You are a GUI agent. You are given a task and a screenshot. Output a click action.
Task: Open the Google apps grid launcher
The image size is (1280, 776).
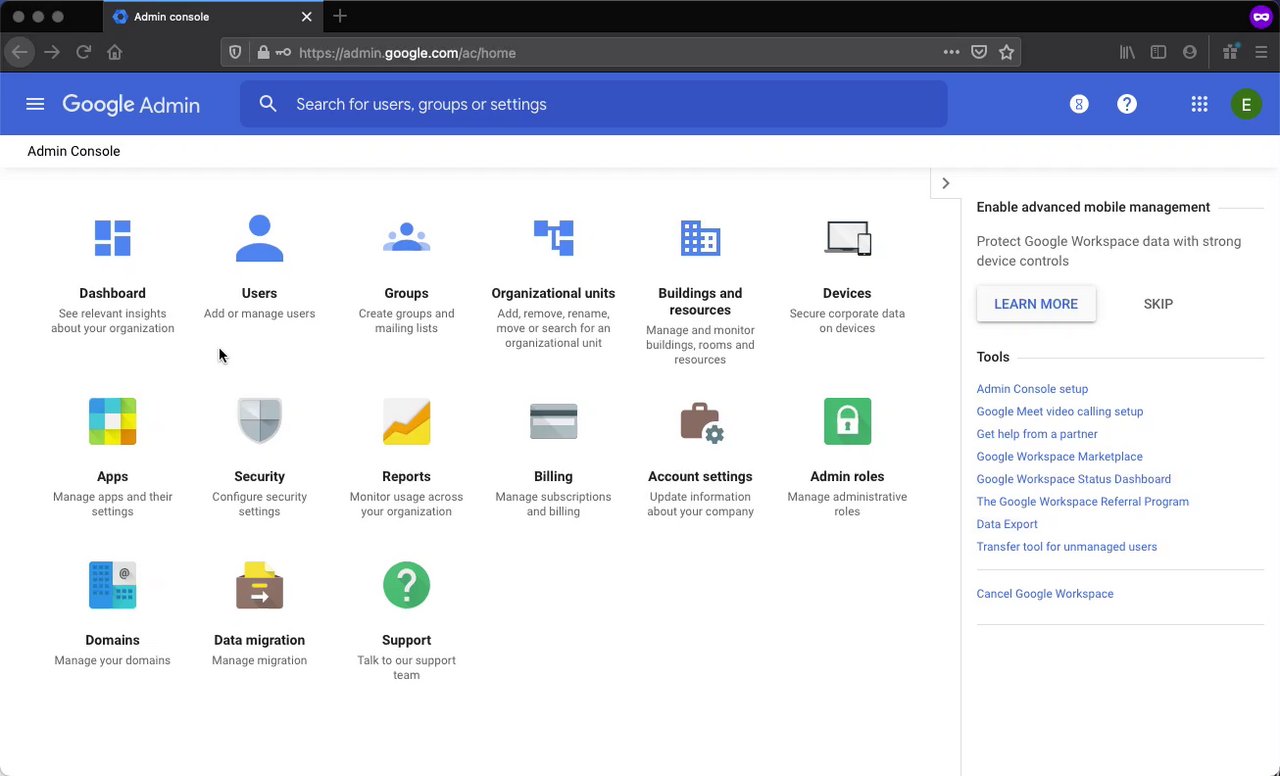1199,104
